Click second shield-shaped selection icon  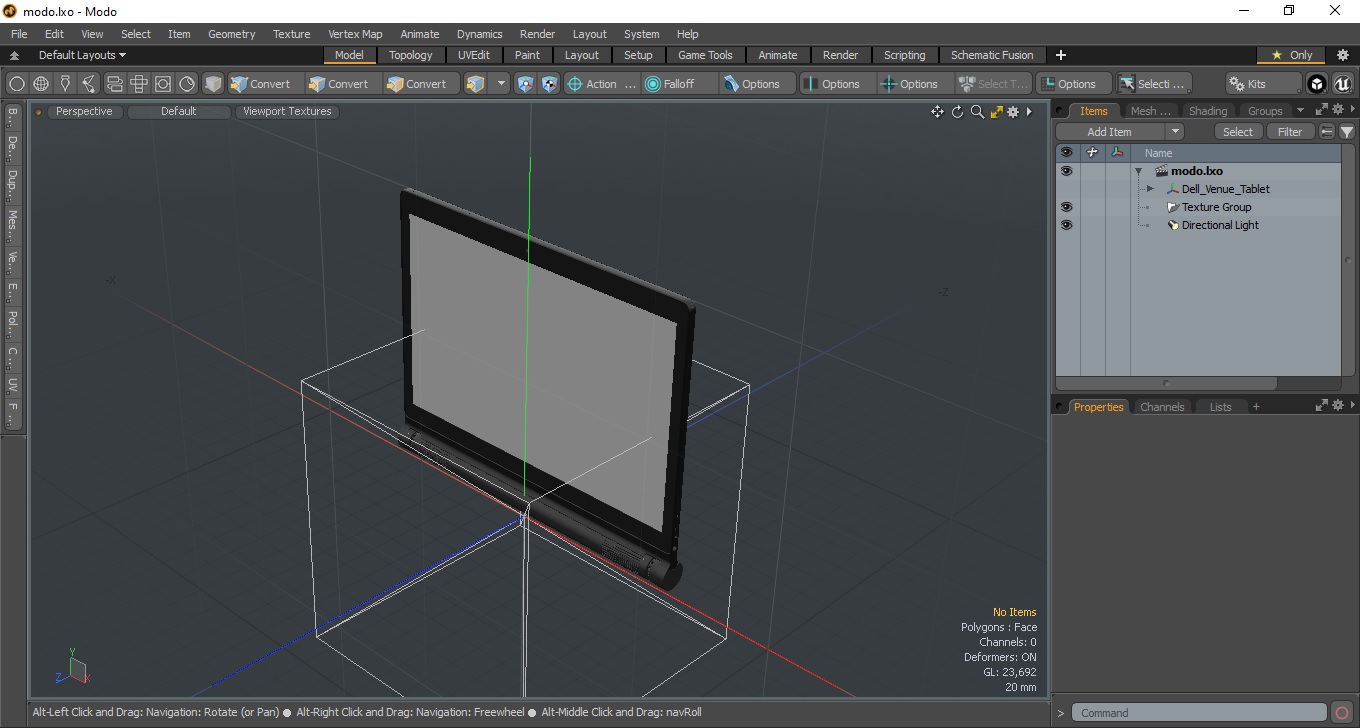(549, 84)
